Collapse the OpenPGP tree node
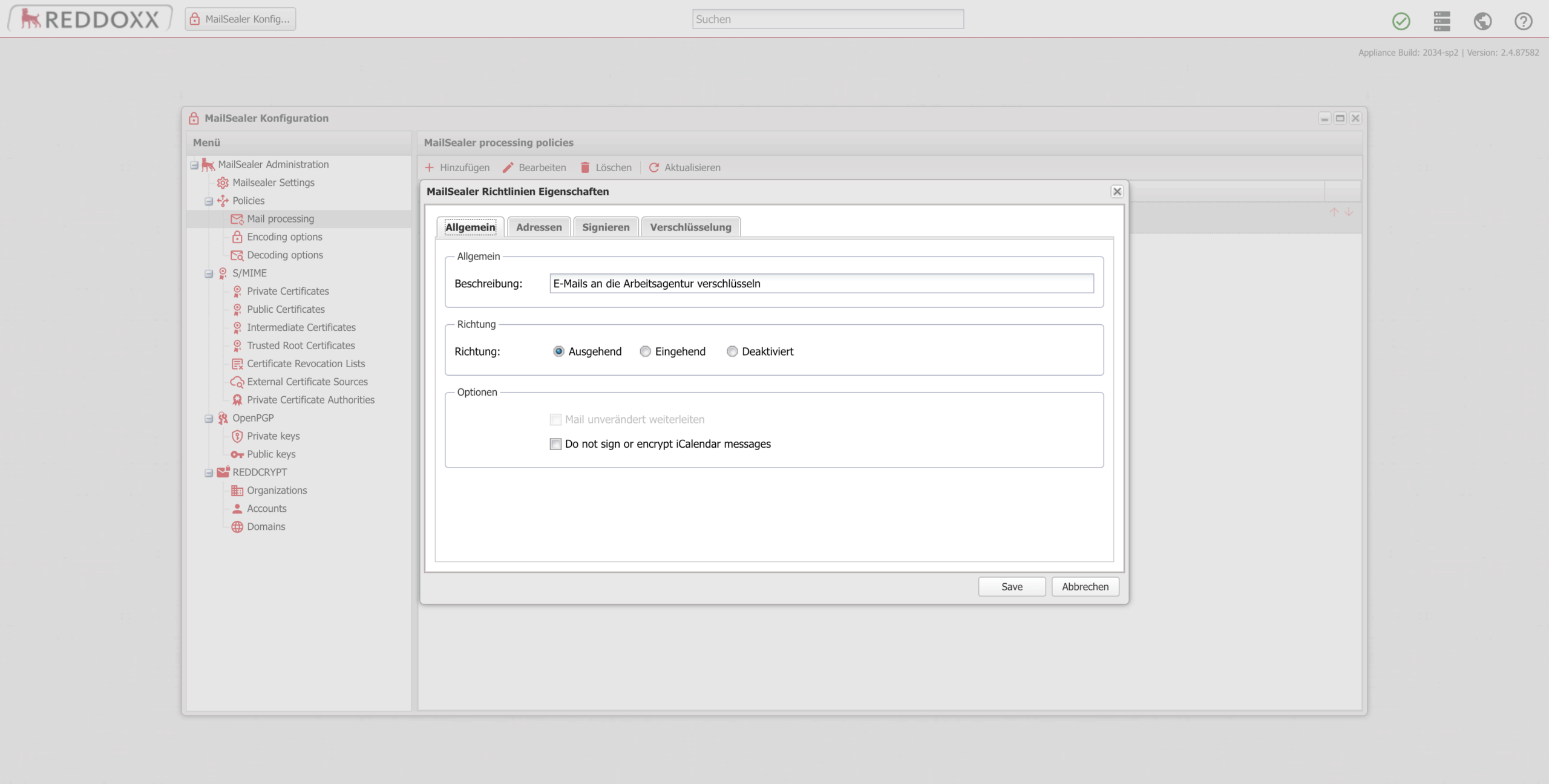 coord(209,418)
